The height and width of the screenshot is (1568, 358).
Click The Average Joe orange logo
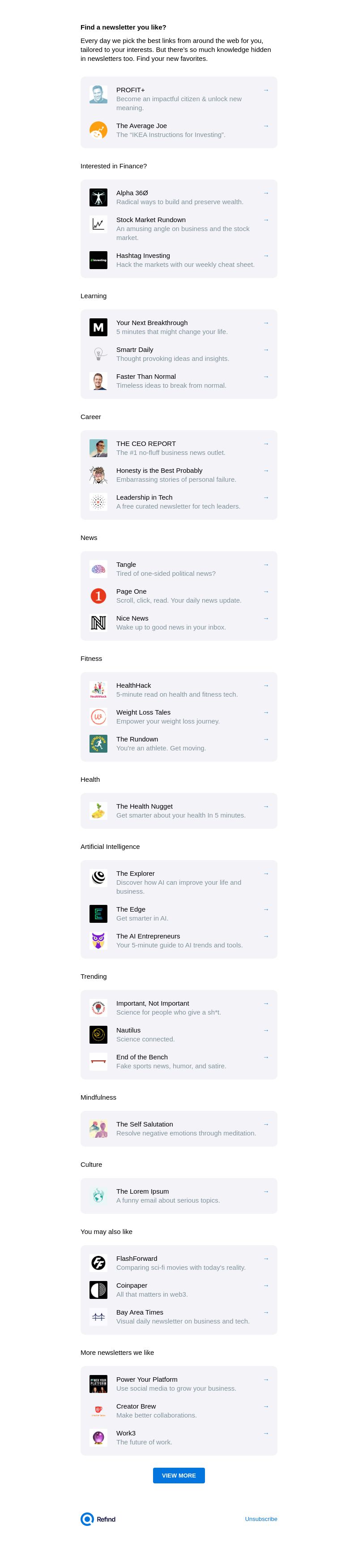click(98, 130)
